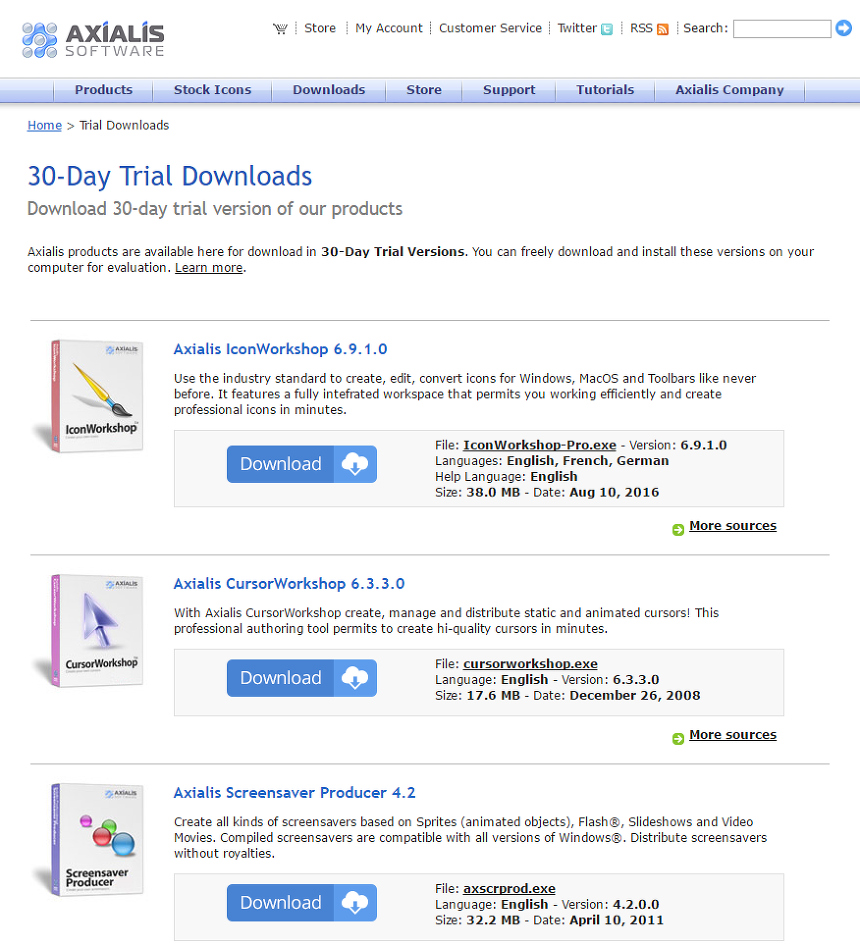Click the shopping cart icon
The height and width of the screenshot is (946, 860).
[x=280, y=29]
